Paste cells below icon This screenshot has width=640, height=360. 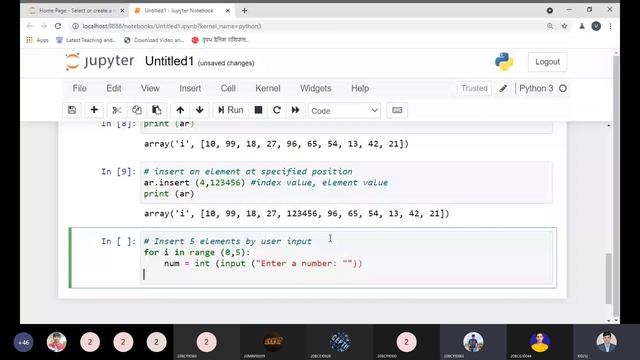click(x=157, y=110)
